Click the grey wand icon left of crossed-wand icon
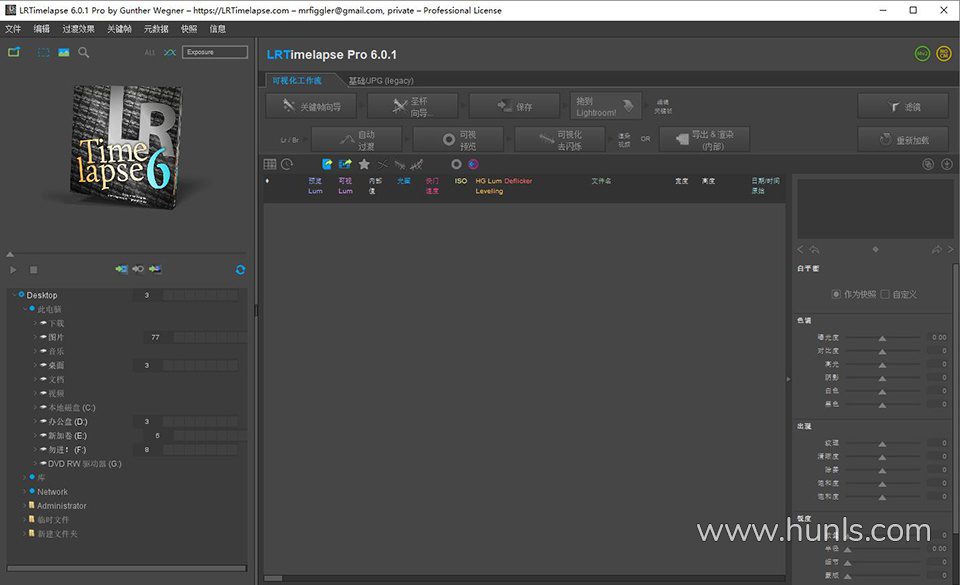Viewport: 960px width, 585px height. coord(400,164)
